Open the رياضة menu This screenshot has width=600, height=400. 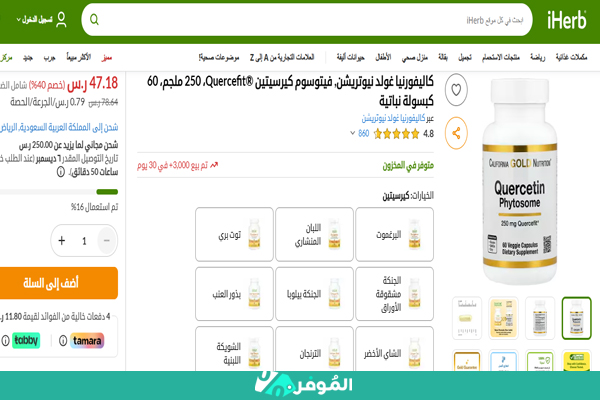537,57
